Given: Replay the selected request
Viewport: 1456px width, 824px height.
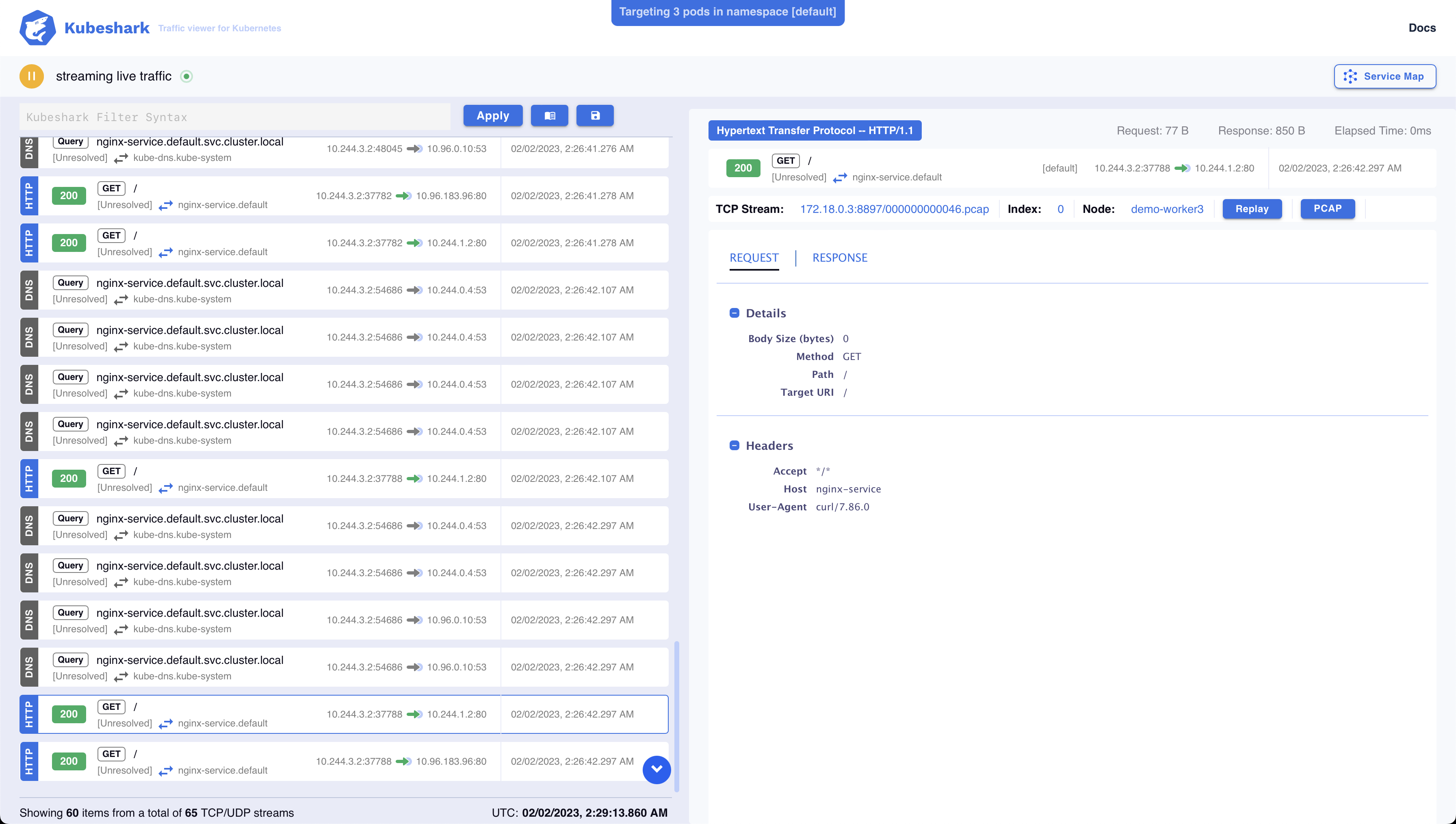Looking at the screenshot, I should tap(1252, 209).
